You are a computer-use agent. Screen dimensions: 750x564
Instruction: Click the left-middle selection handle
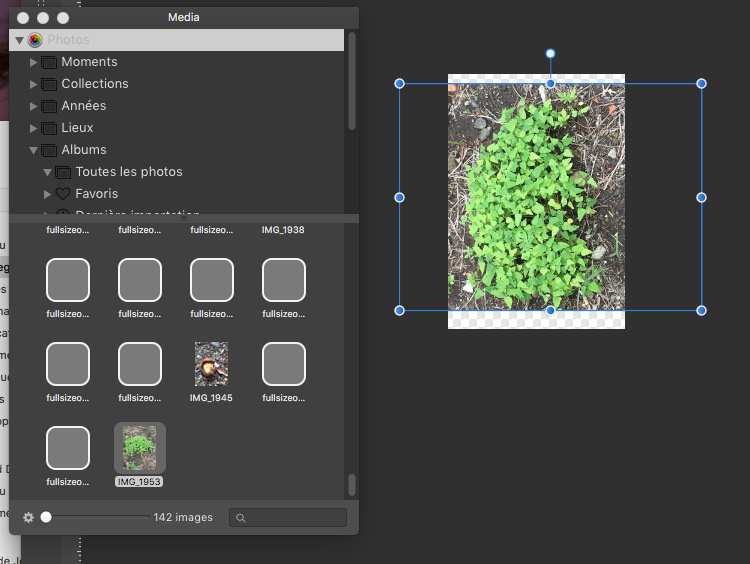point(399,198)
